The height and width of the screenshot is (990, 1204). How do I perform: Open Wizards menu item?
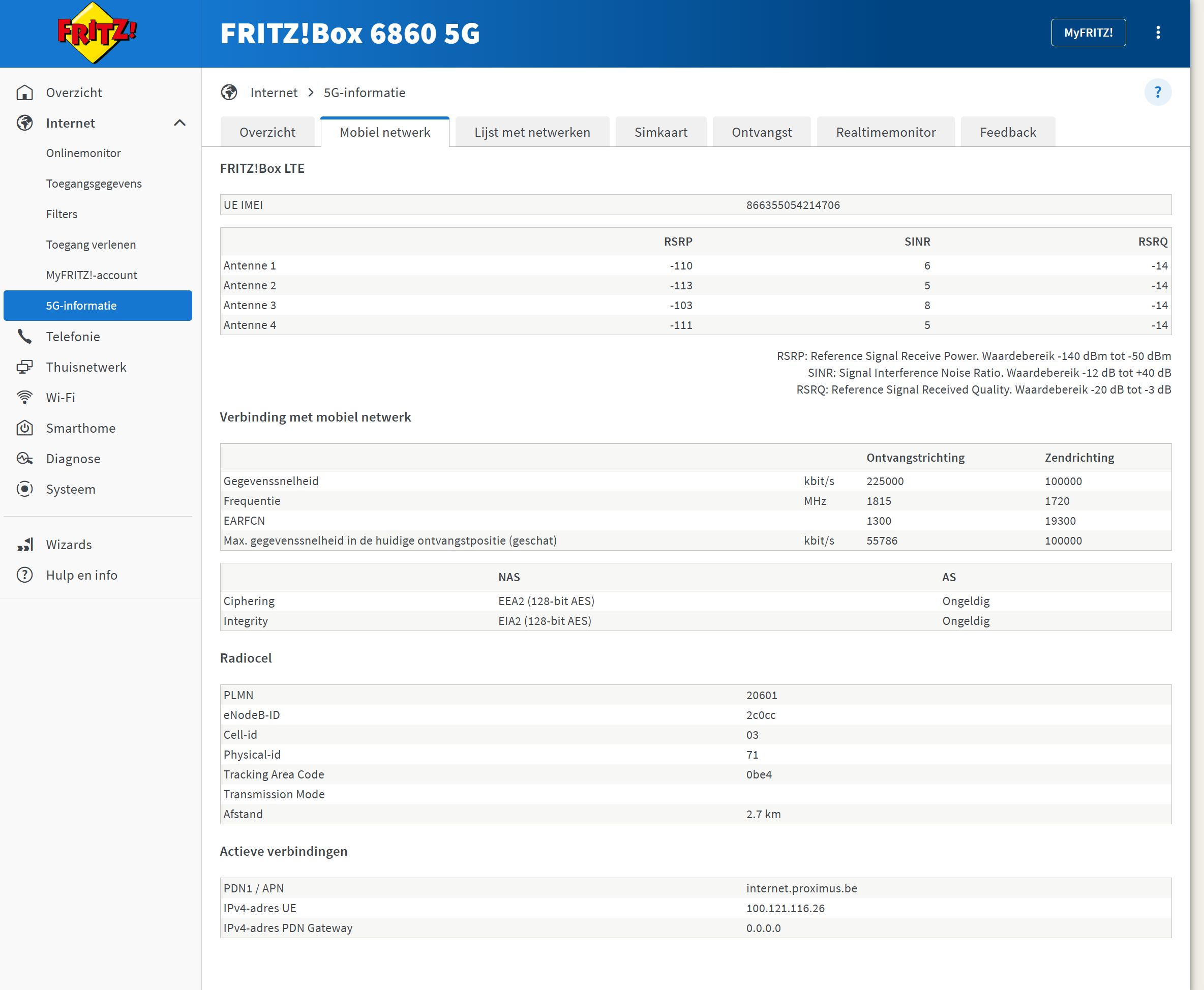(x=69, y=545)
